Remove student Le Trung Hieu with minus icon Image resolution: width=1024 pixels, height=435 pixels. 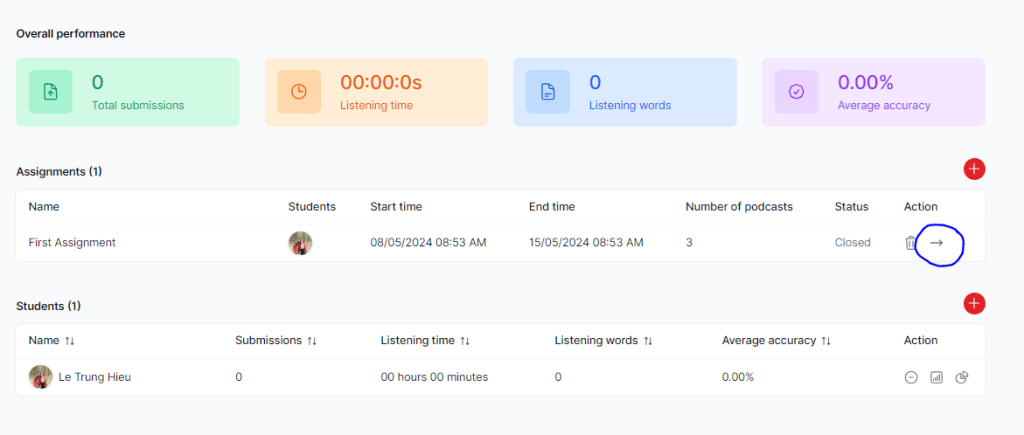(911, 377)
